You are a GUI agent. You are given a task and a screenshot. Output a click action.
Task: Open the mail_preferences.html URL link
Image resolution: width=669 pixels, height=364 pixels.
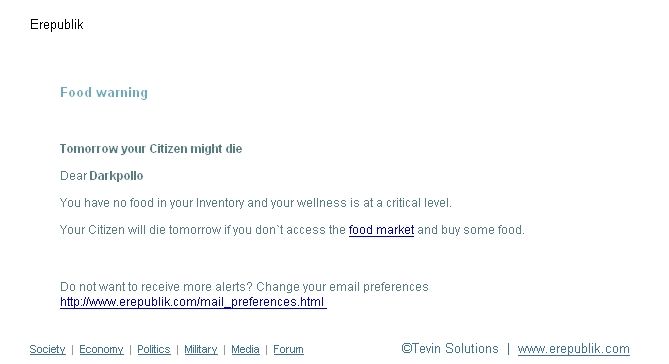193,302
